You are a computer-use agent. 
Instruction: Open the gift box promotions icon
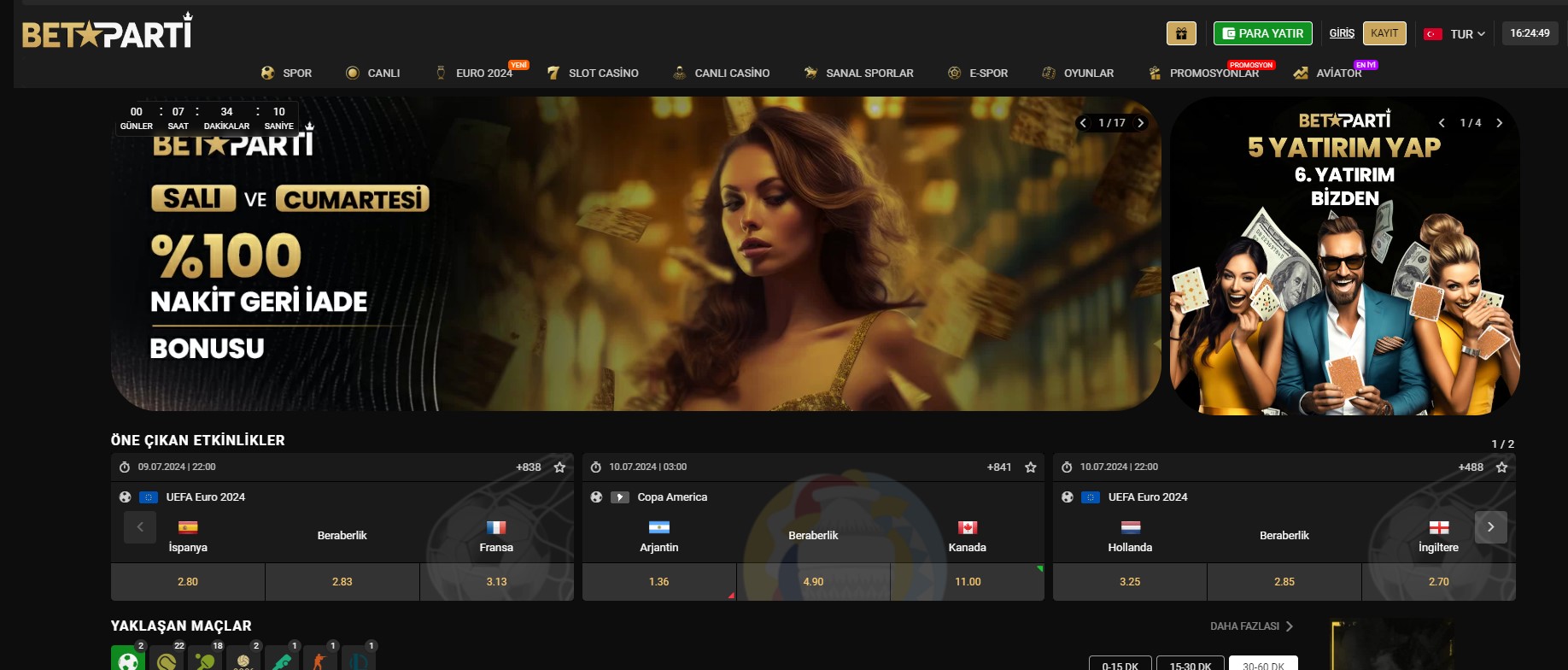point(1181,33)
